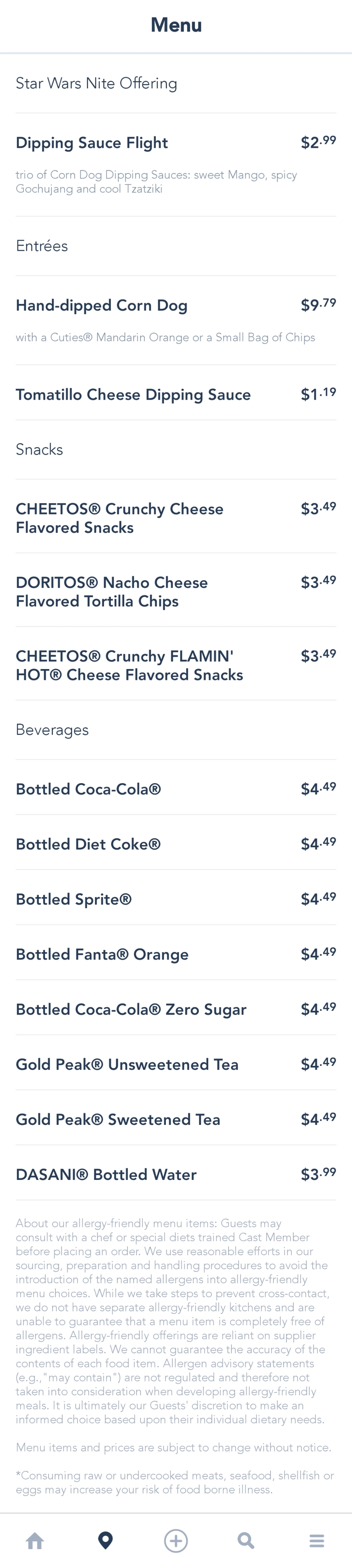This screenshot has height=1568, width=352.
Task: Click the $9.79 corn dog price
Action: coord(318,305)
